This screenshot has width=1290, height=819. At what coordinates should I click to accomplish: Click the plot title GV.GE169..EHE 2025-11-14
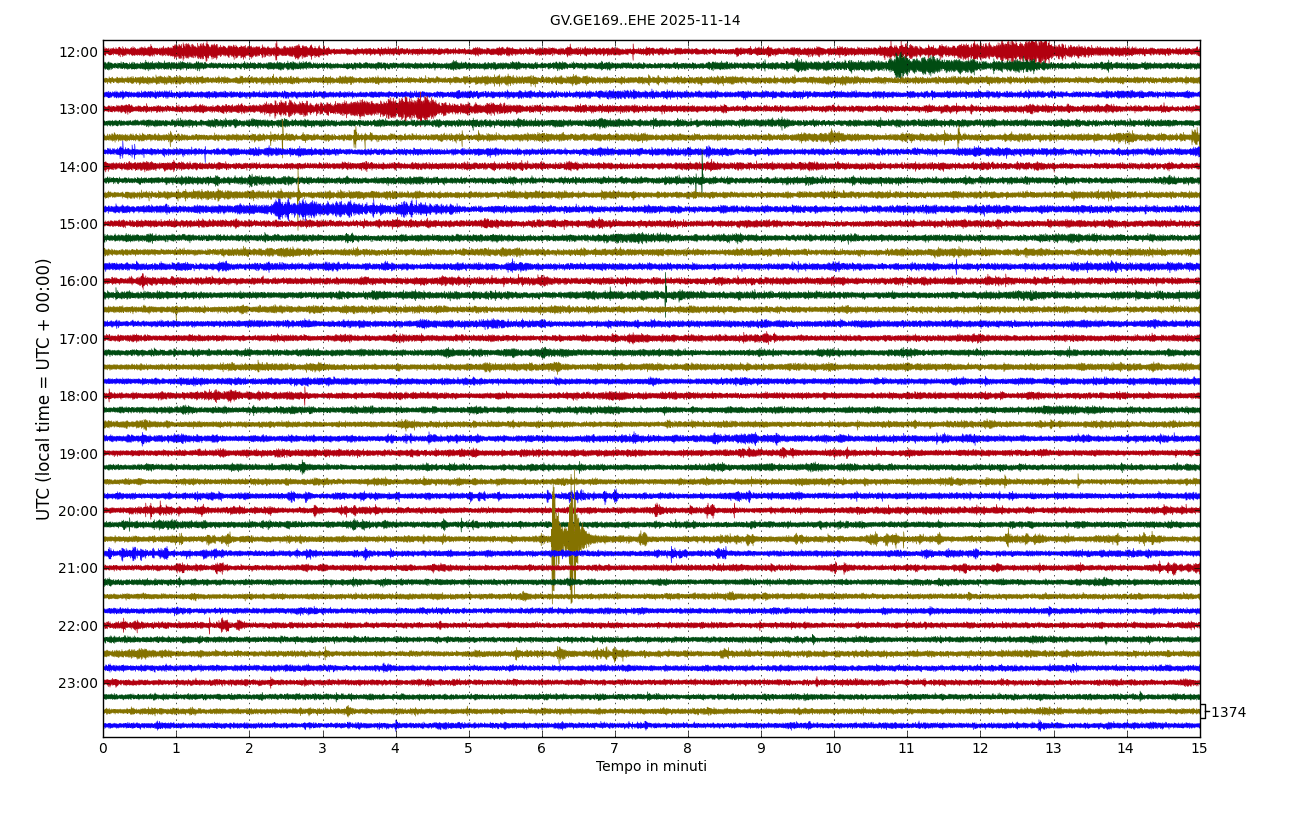point(645,21)
